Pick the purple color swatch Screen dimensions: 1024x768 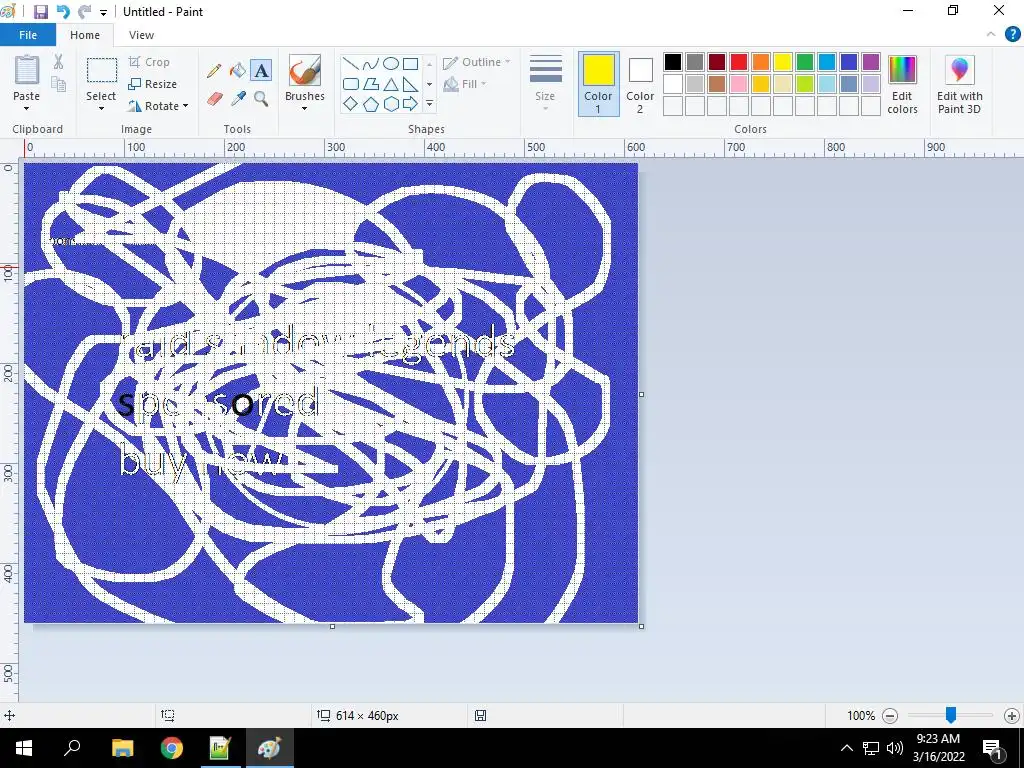(871, 62)
